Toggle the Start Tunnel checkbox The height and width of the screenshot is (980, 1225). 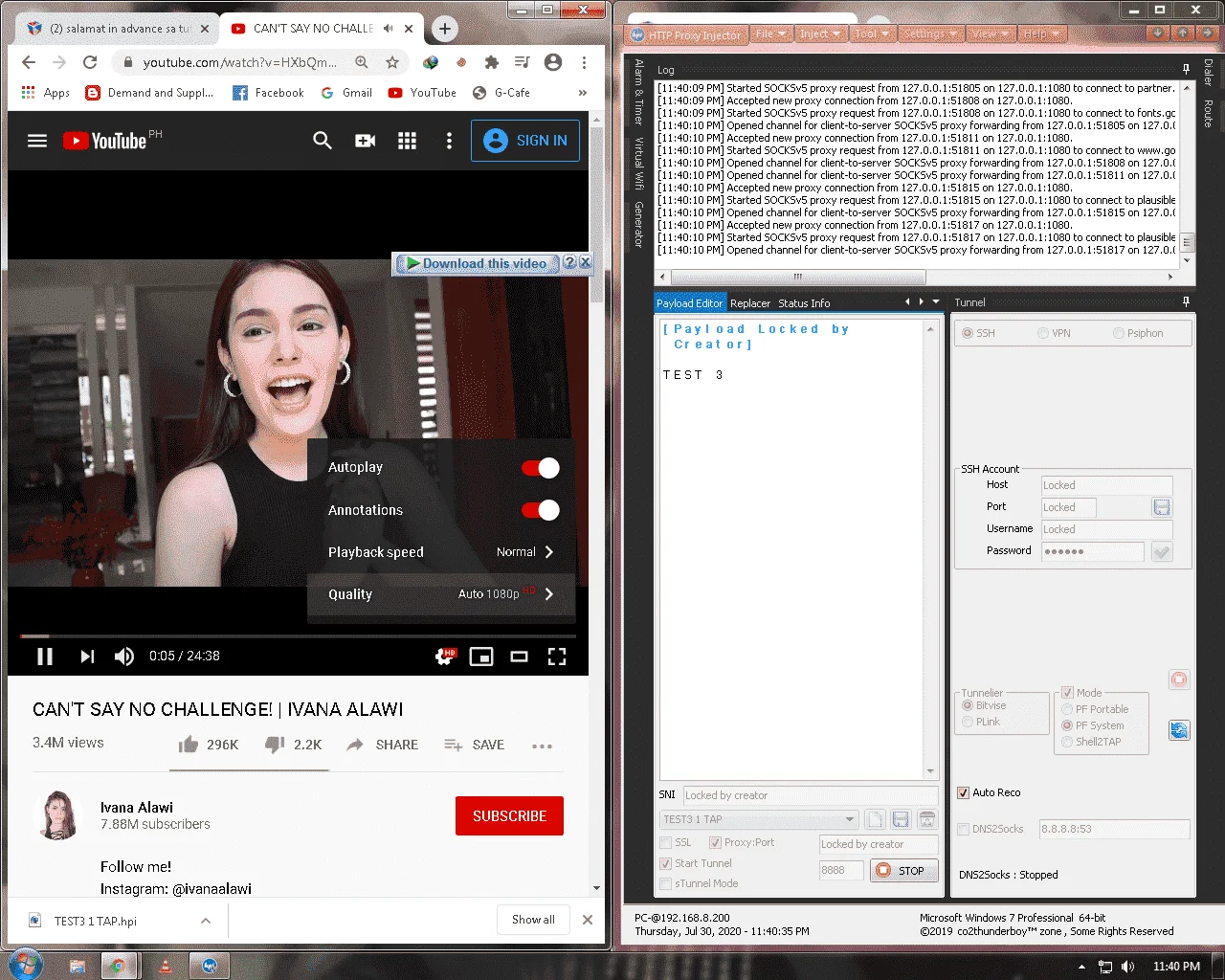666,863
